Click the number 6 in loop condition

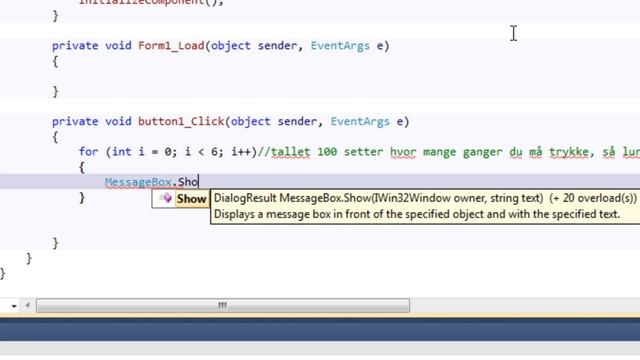(214, 152)
